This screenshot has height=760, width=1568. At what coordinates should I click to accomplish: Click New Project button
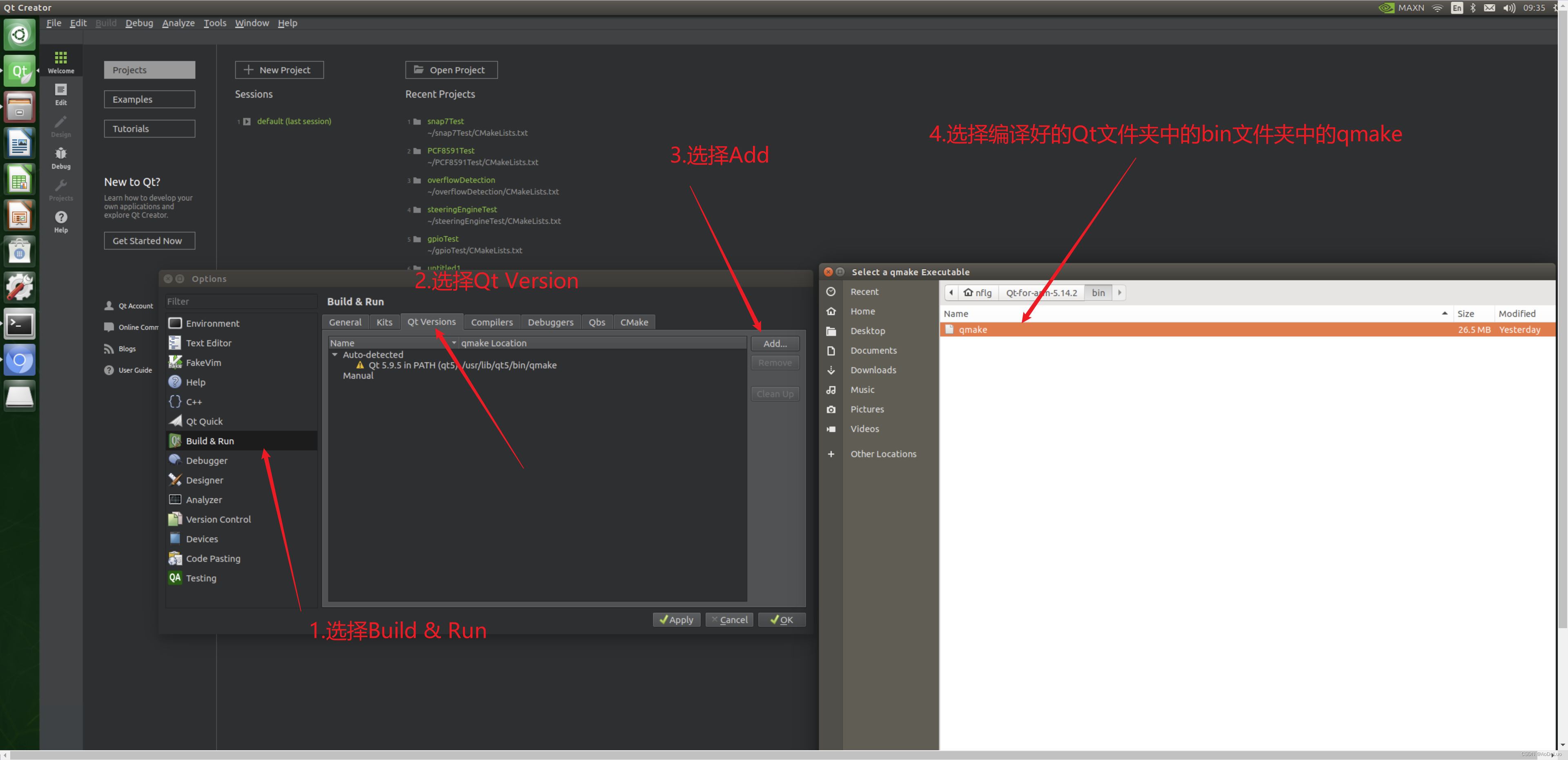279,69
